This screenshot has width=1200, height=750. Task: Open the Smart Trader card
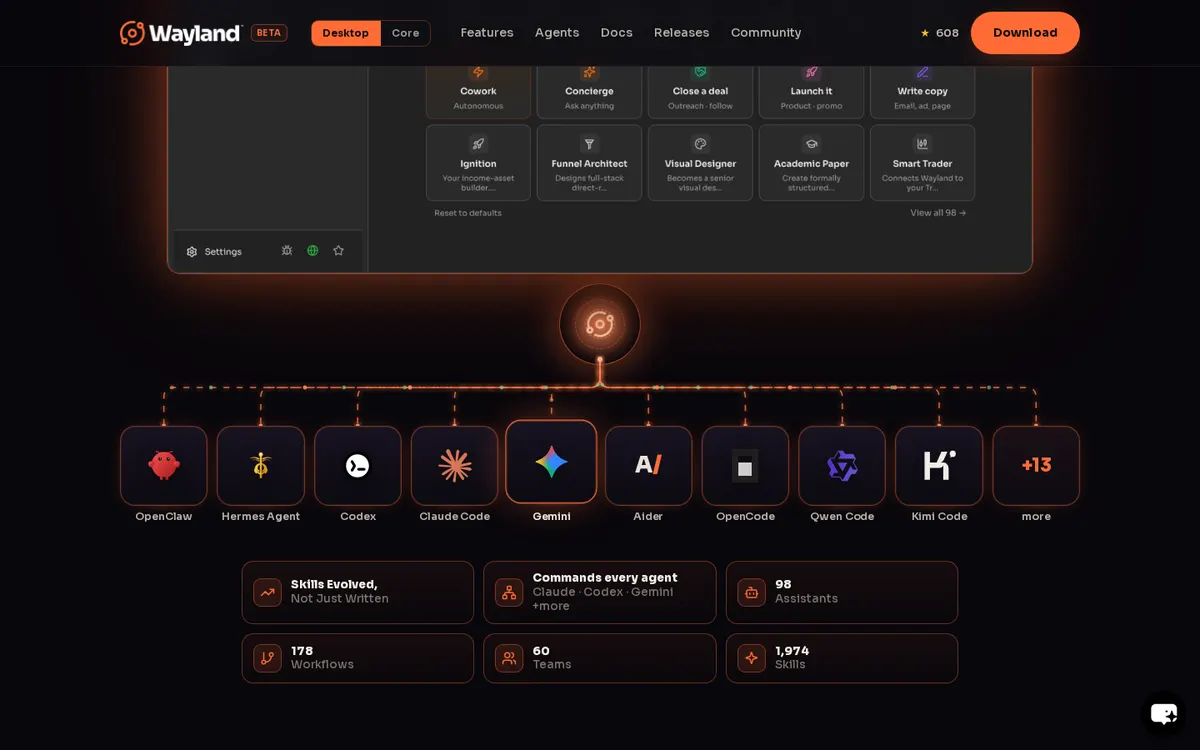pos(922,163)
